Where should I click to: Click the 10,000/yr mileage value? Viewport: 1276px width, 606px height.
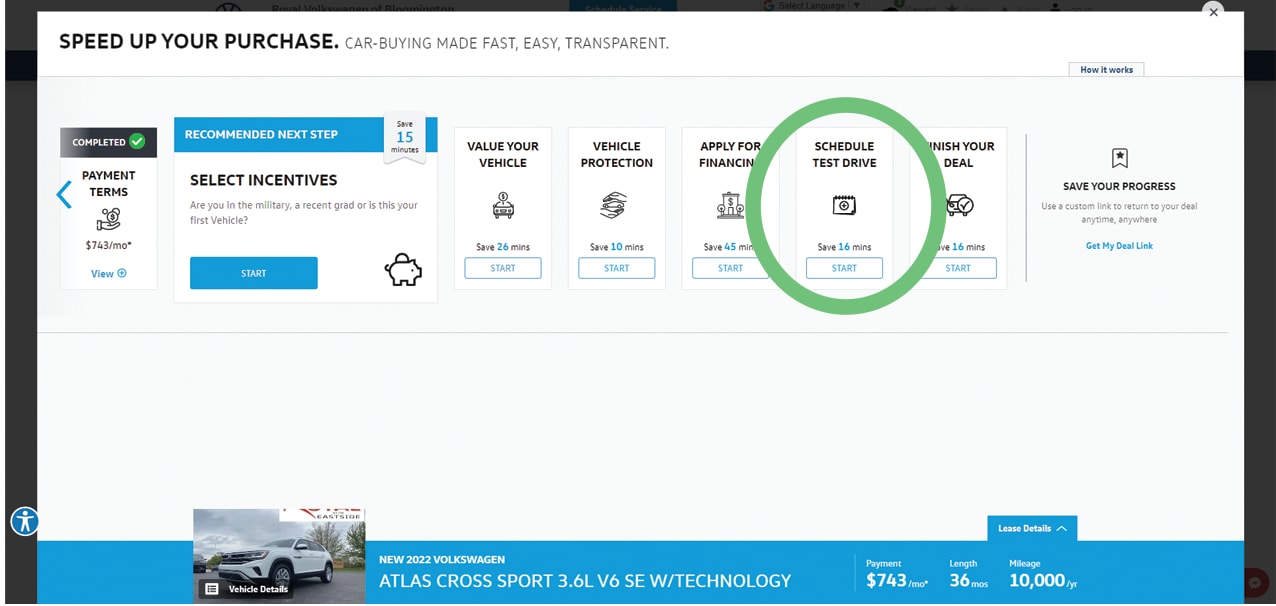(x=1043, y=581)
